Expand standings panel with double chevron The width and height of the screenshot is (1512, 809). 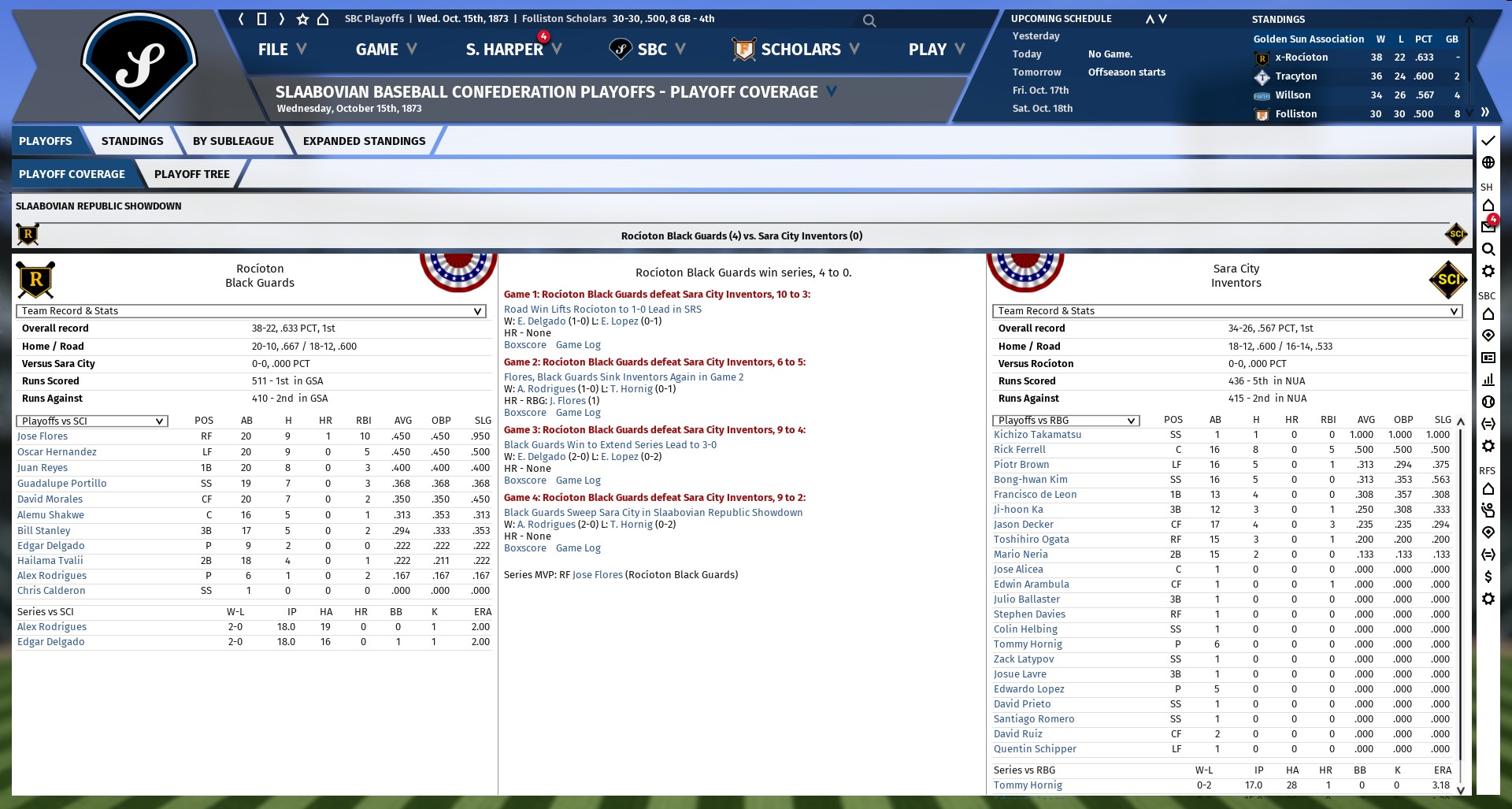pyautogui.click(x=1484, y=113)
